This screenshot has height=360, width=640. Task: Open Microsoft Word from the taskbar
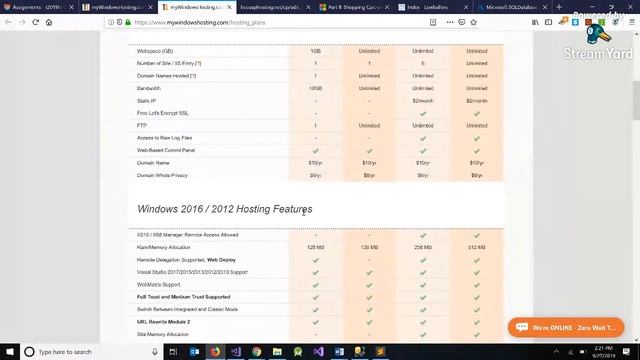(339, 352)
